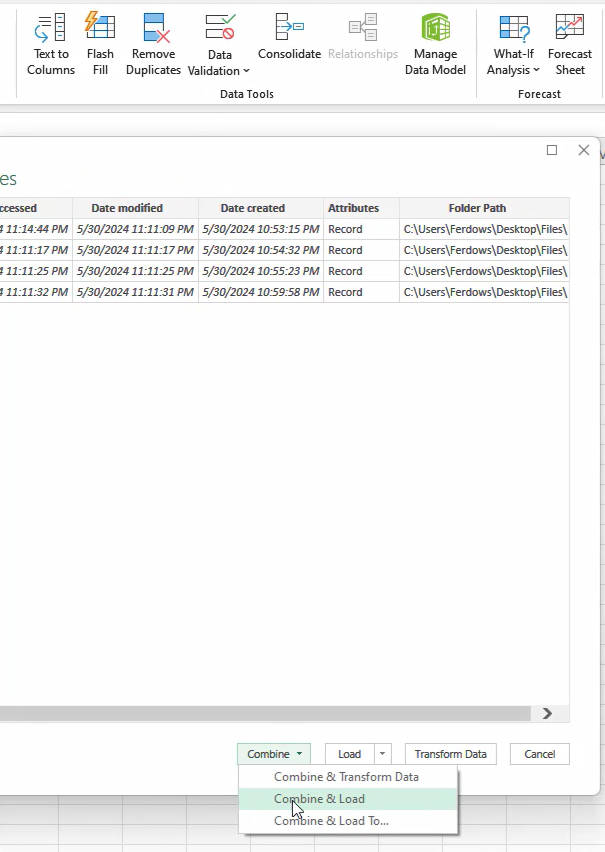Select Combine & Load option
This screenshot has width=605, height=852.
point(319,799)
